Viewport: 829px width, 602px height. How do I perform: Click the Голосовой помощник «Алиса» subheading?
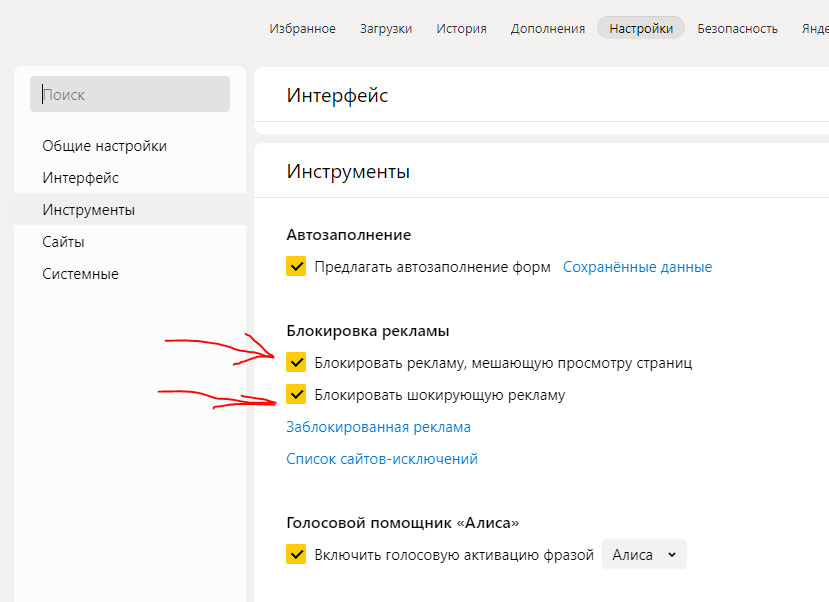[x=403, y=523]
